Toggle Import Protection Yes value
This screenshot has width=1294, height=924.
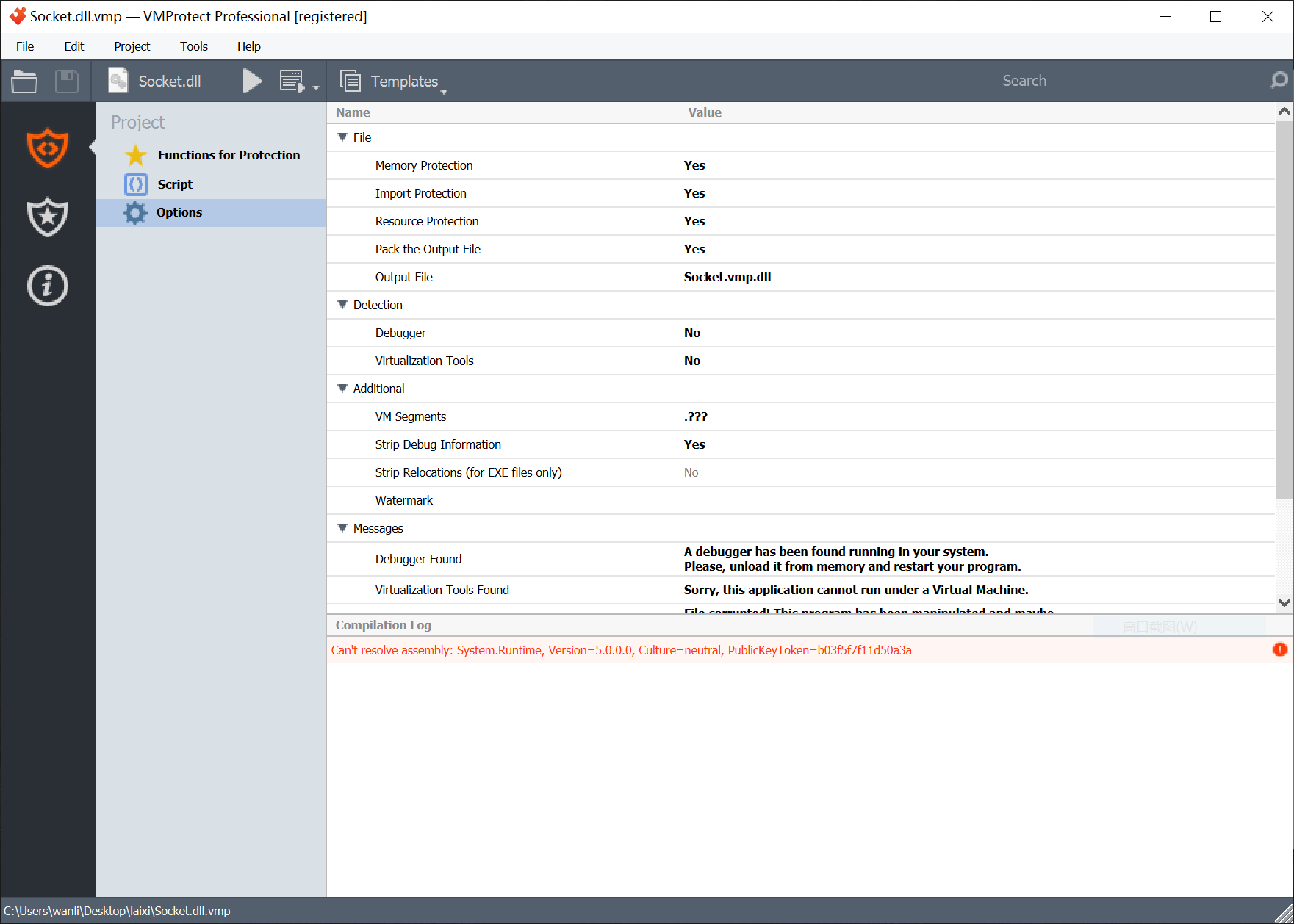(x=694, y=193)
